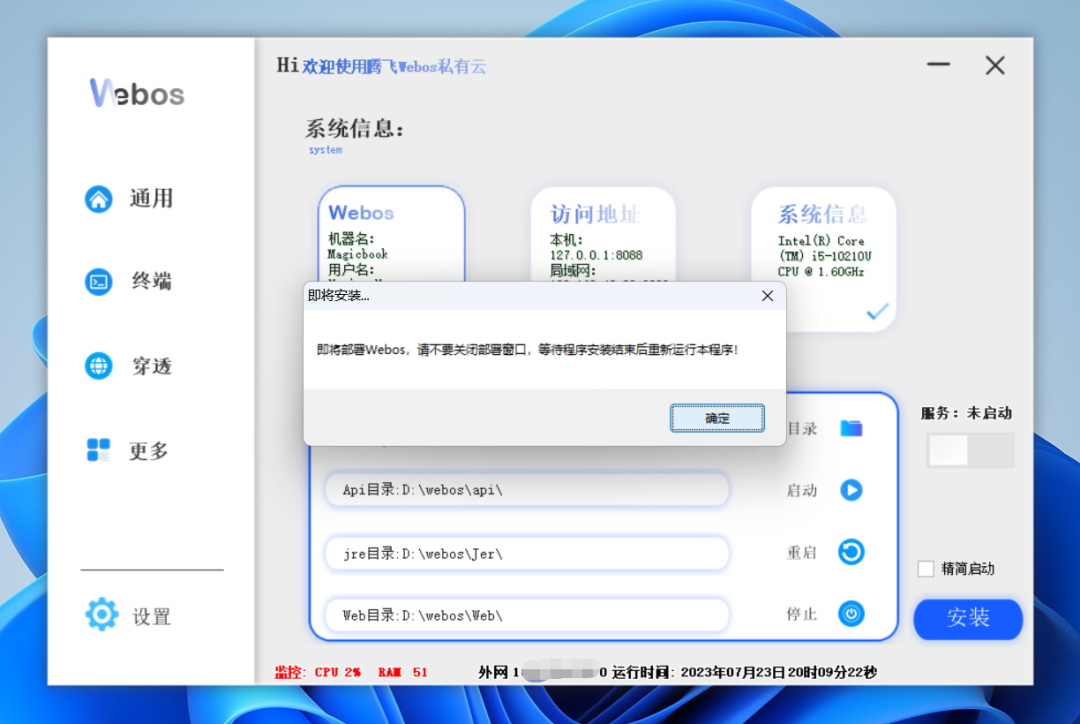
Task: Enable the 精简启动 checkbox
Action: click(926, 569)
